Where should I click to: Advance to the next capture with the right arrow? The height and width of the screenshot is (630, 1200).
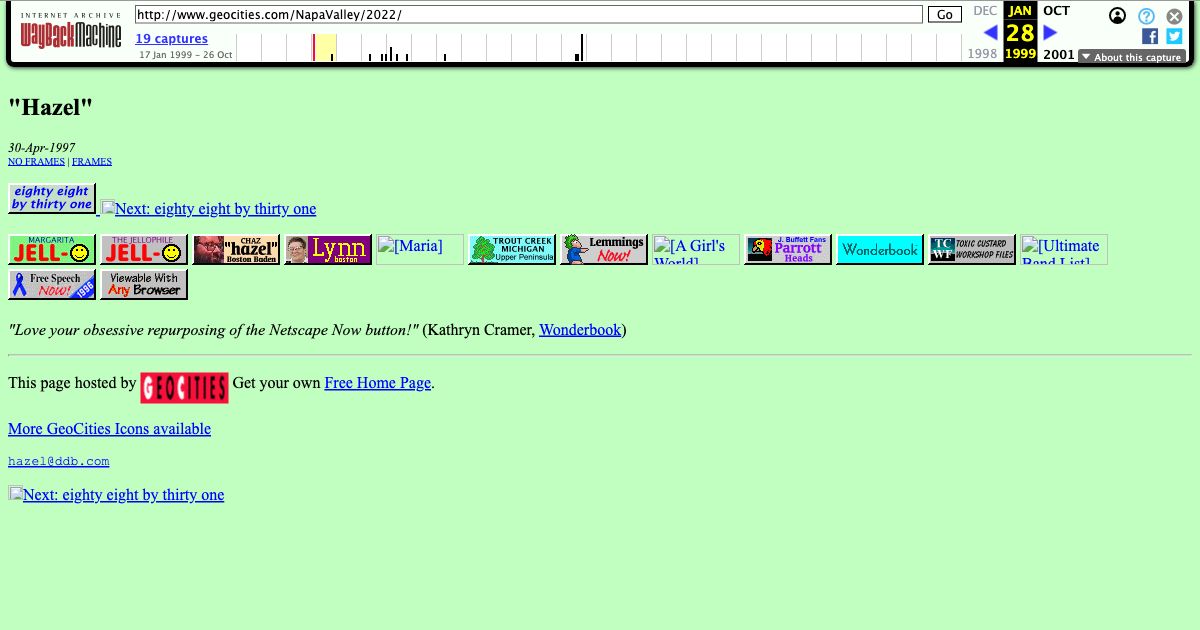click(1050, 31)
